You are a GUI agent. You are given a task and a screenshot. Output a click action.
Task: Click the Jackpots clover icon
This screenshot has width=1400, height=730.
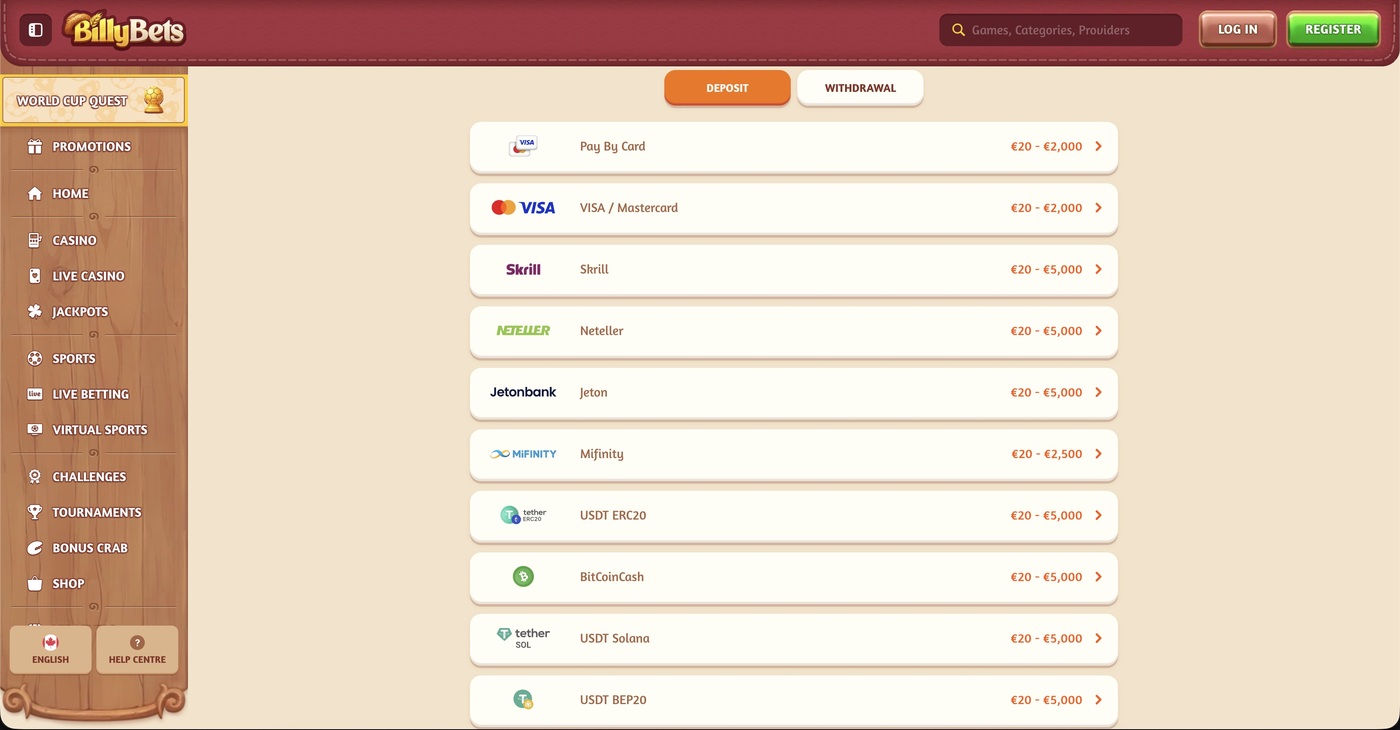35,312
